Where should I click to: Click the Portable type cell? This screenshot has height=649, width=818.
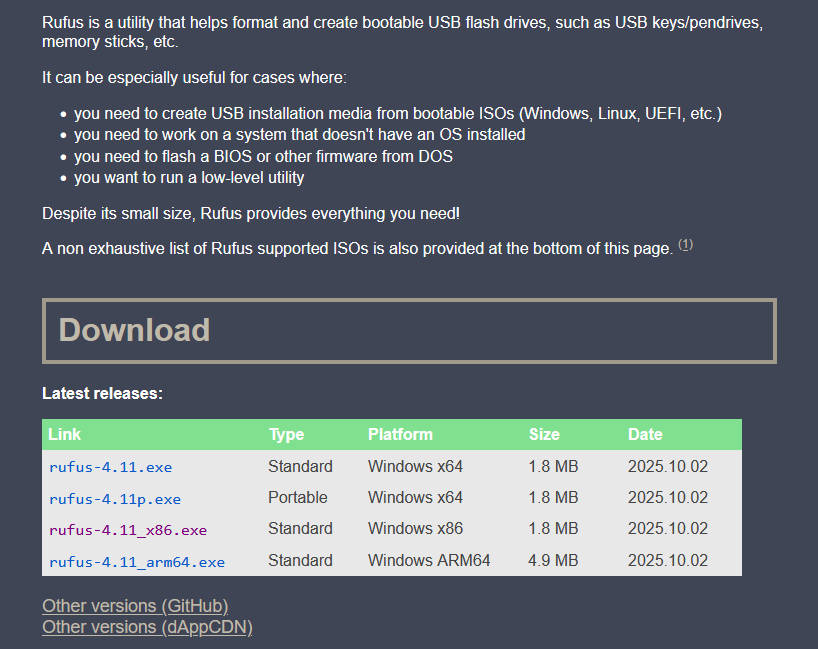[x=298, y=497]
